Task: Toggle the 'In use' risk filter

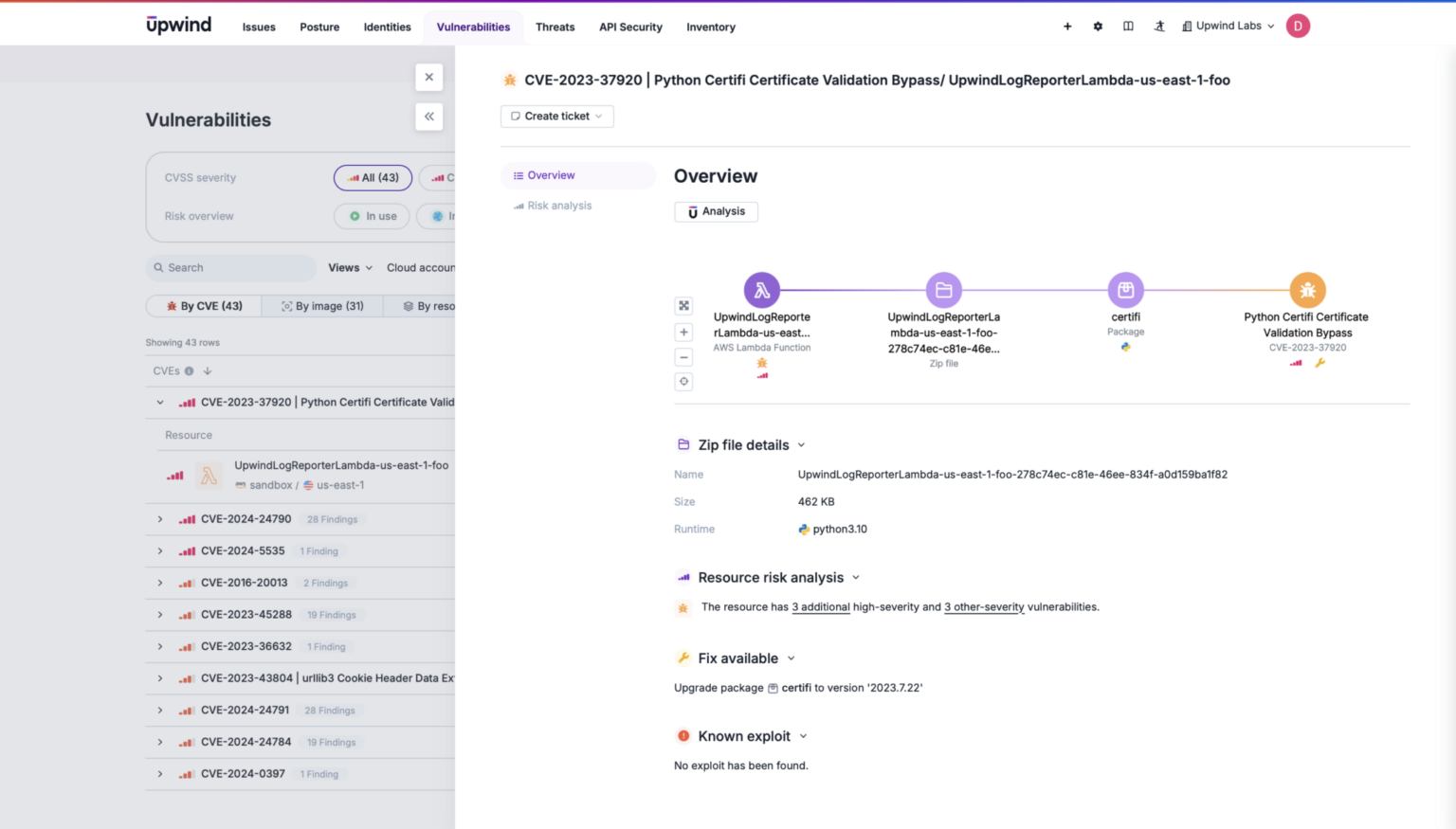Action: coord(371,216)
